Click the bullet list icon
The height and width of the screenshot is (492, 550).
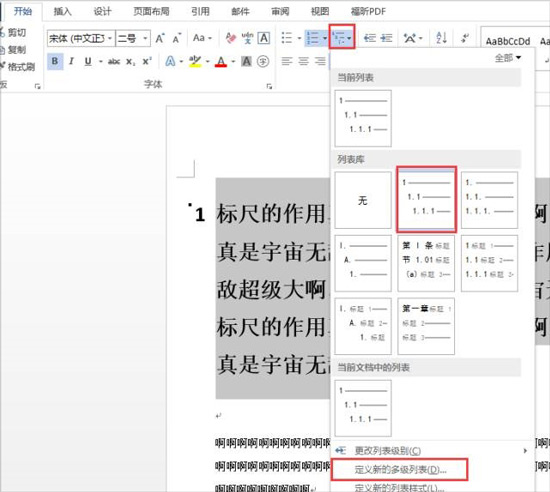click(x=287, y=38)
